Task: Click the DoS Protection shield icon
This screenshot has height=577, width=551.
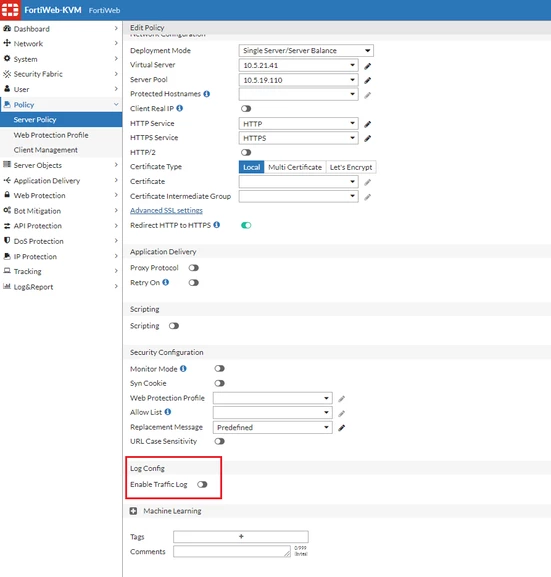Action: pyautogui.click(x=7, y=240)
